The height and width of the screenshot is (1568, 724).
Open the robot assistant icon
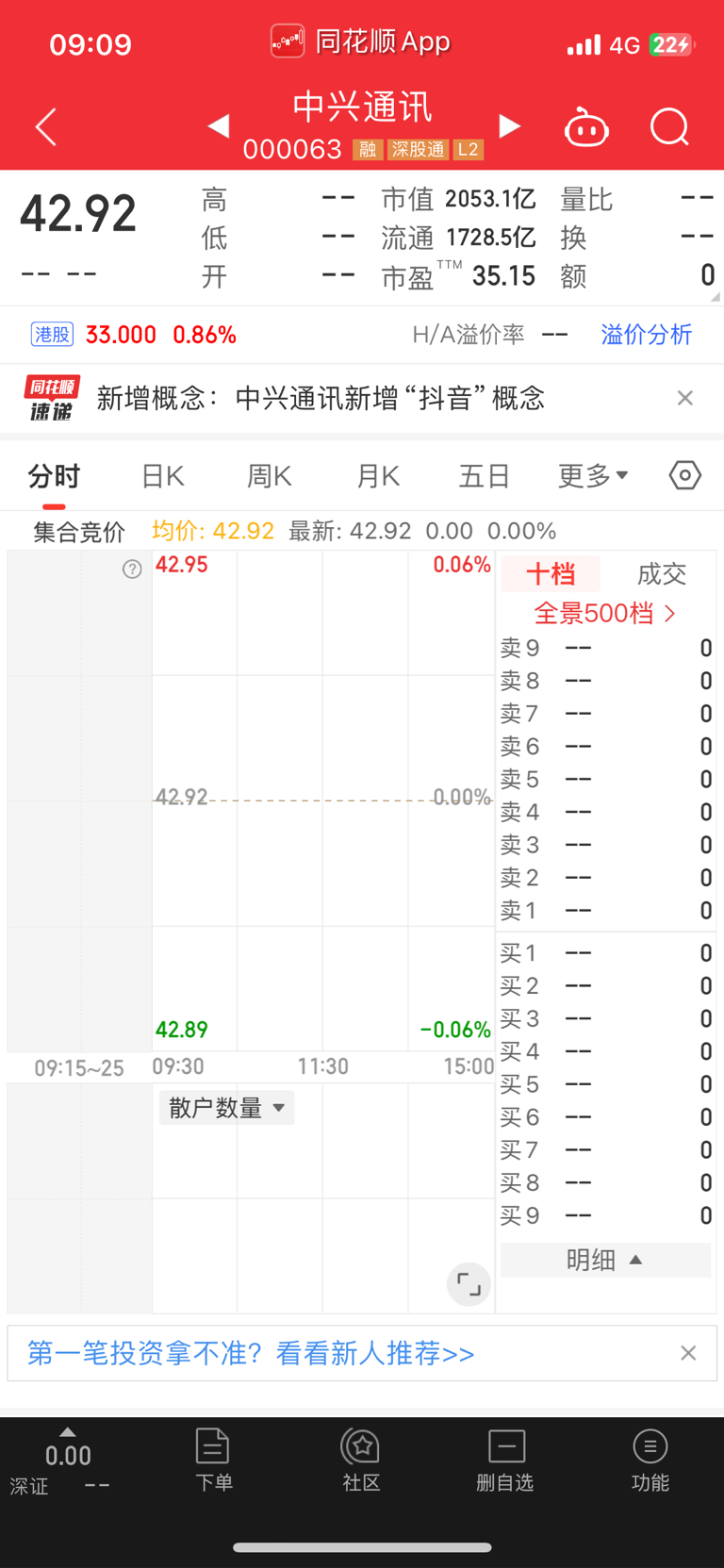(586, 127)
